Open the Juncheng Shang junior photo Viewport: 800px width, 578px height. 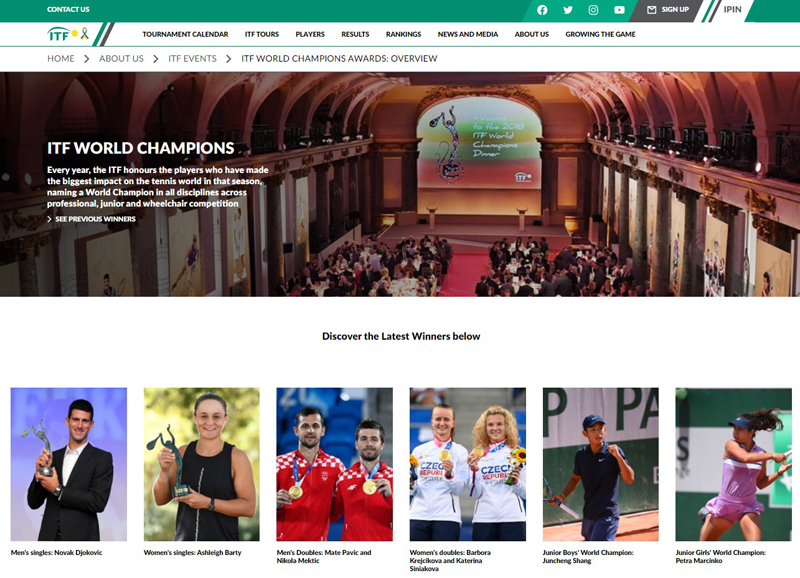(601, 464)
